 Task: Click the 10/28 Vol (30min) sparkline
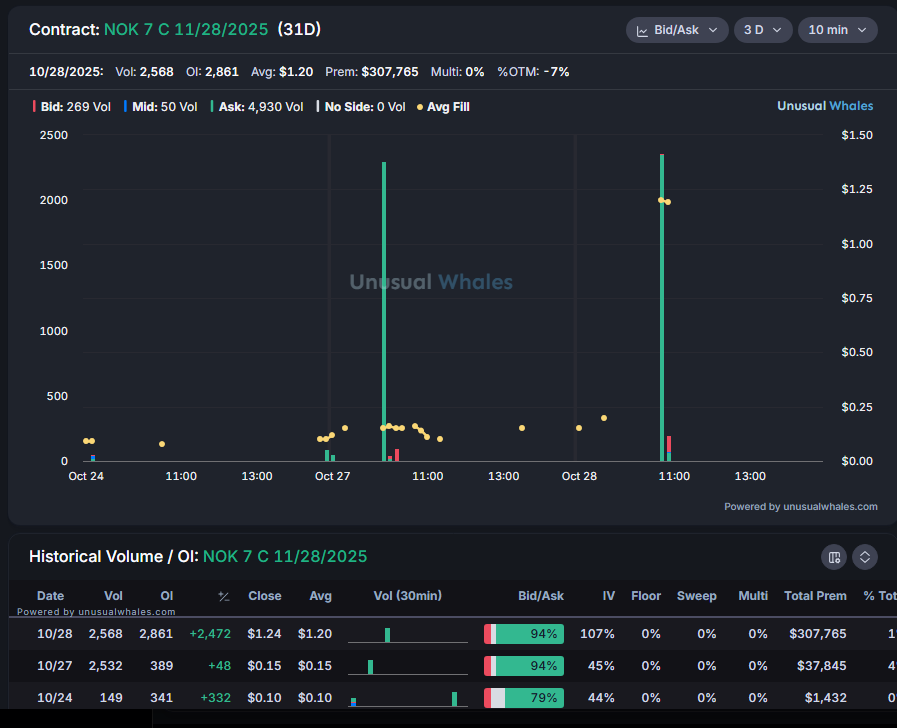[x=407, y=634]
